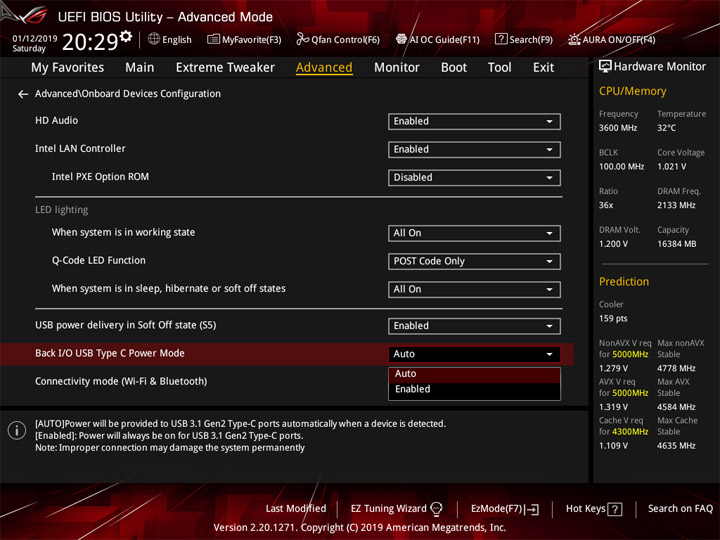
Task: Switch to Main tab
Action: [140, 68]
